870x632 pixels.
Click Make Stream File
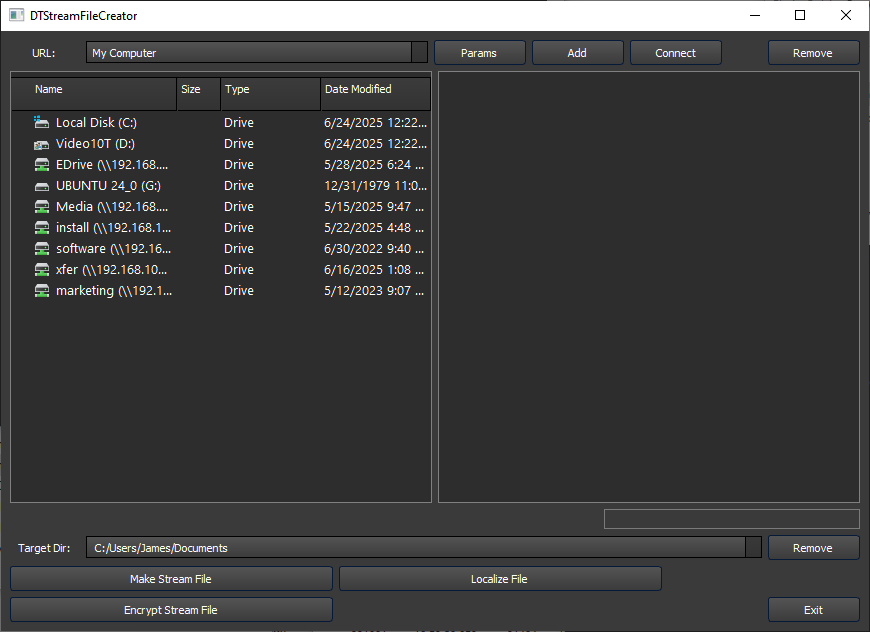click(x=171, y=579)
